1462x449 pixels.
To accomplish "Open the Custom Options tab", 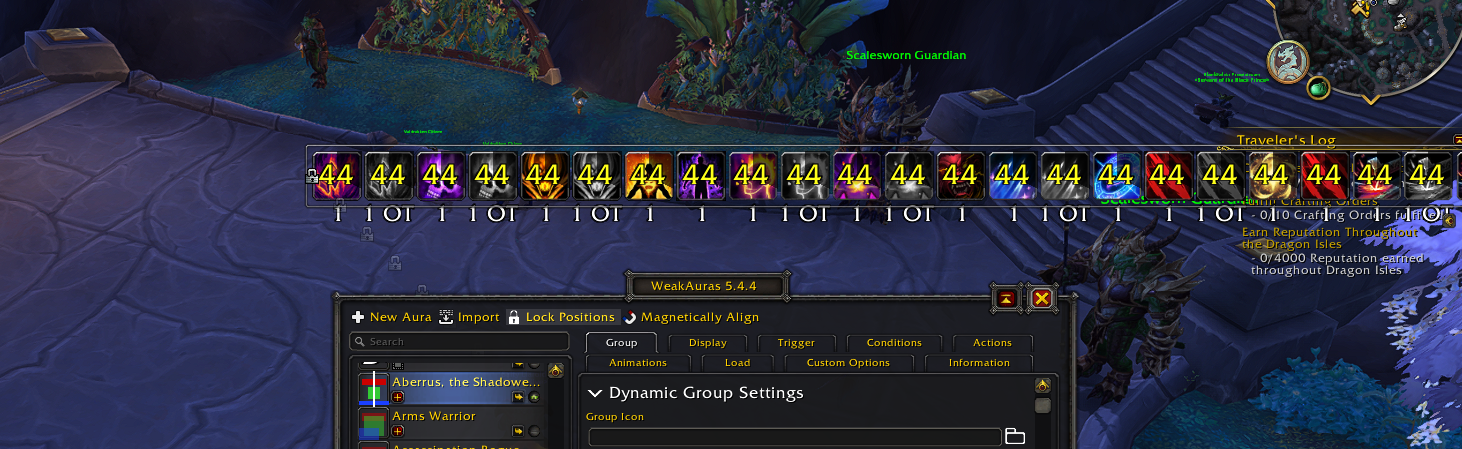I will click(848, 362).
